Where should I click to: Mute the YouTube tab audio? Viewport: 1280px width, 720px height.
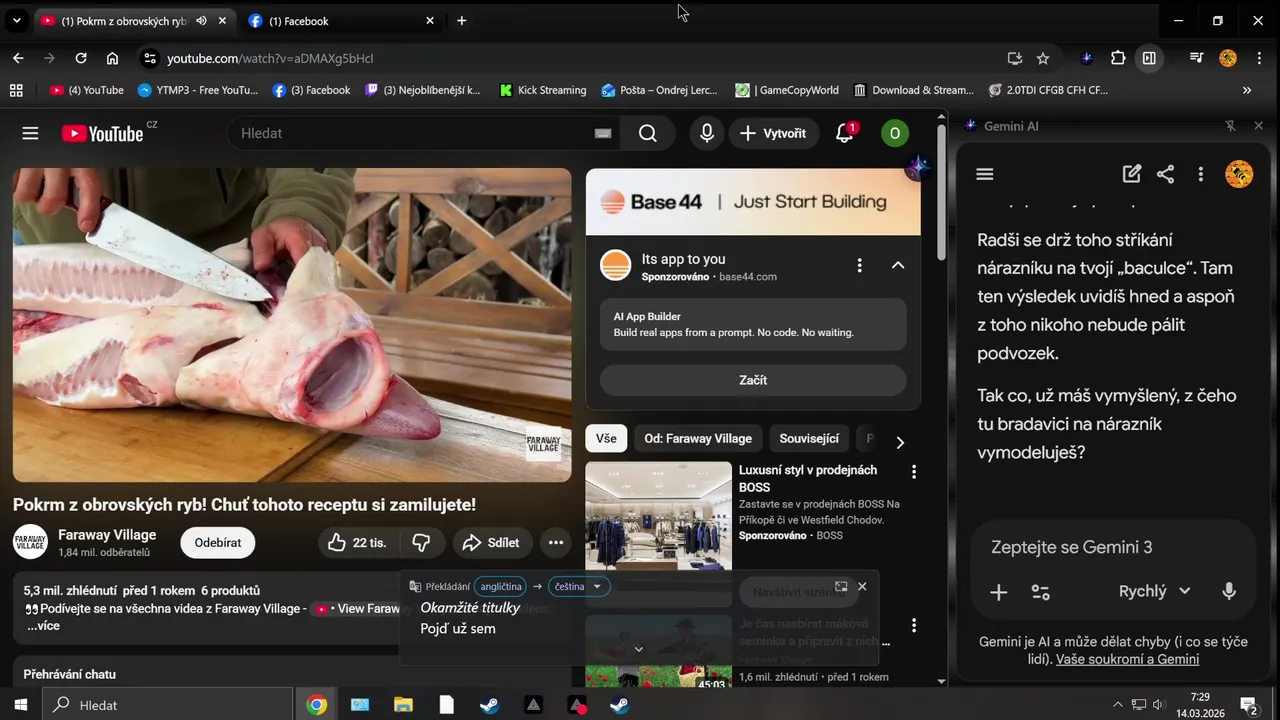[x=201, y=20]
